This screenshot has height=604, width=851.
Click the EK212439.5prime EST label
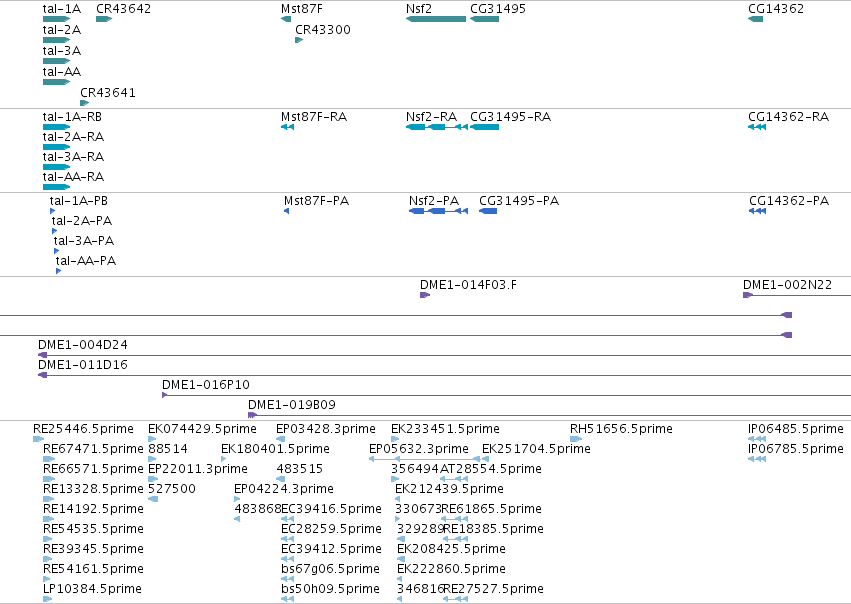449,489
